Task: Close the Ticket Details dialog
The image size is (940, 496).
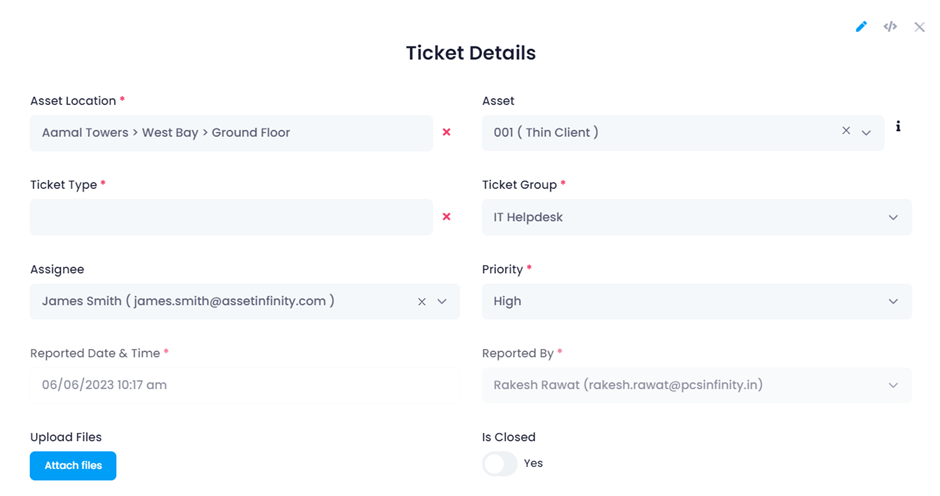Action: (x=920, y=27)
